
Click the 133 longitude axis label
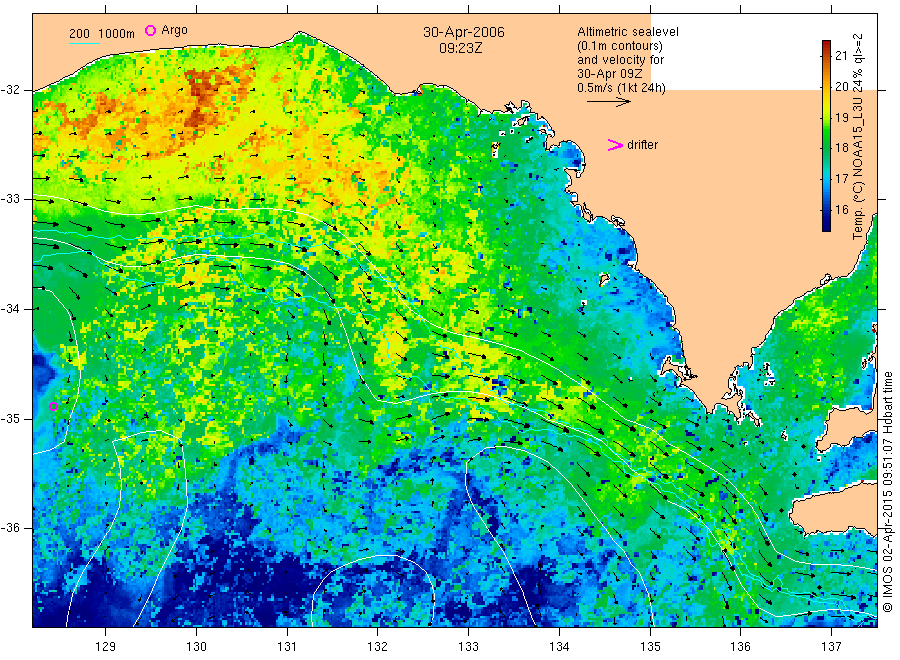click(468, 647)
